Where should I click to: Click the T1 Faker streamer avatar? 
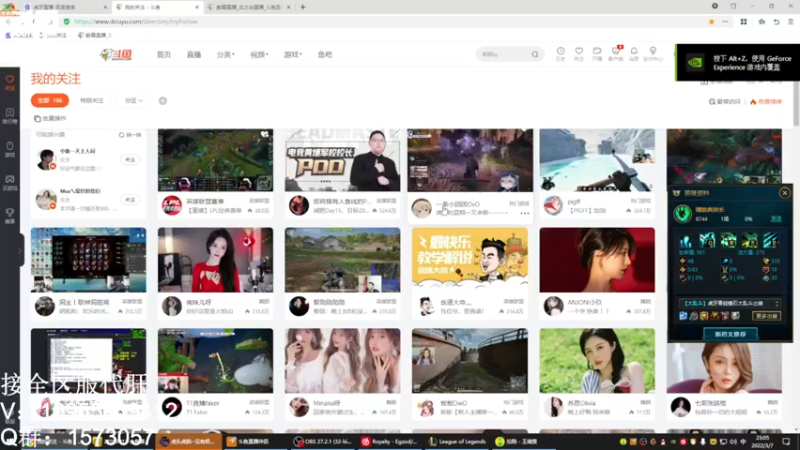(x=172, y=407)
